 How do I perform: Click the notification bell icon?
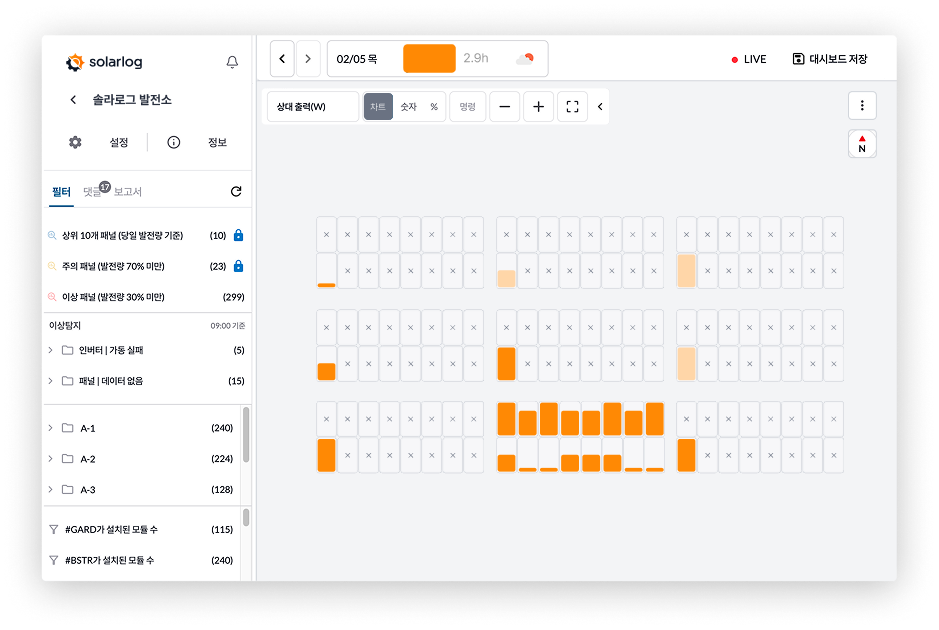(x=232, y=62)
